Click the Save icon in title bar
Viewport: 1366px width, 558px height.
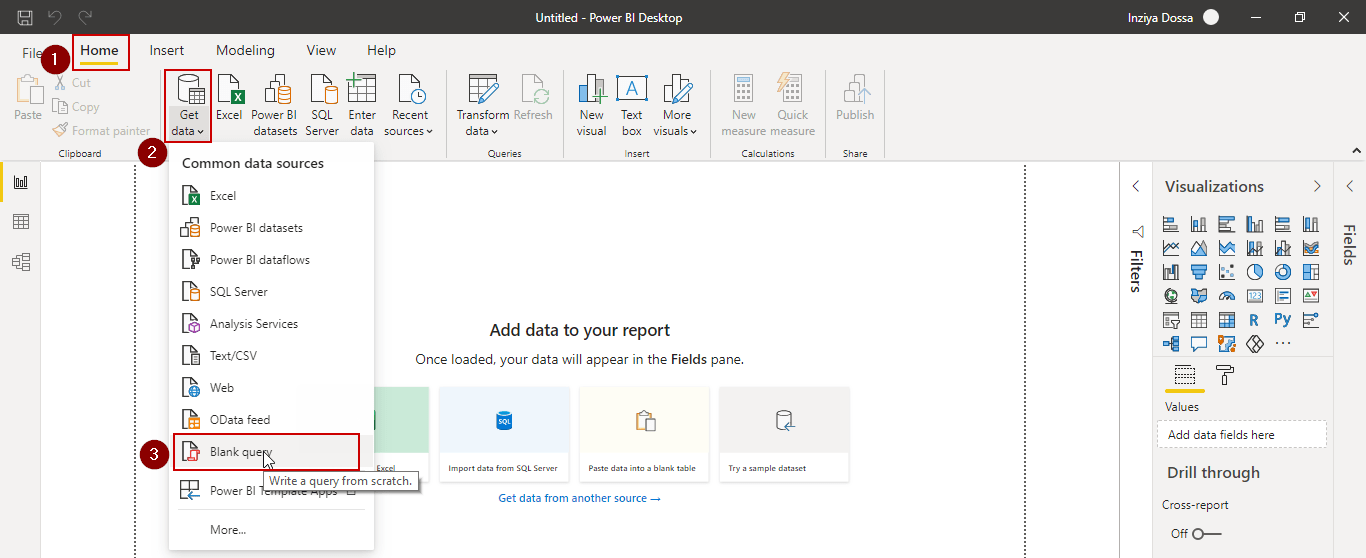click(25, 18)
